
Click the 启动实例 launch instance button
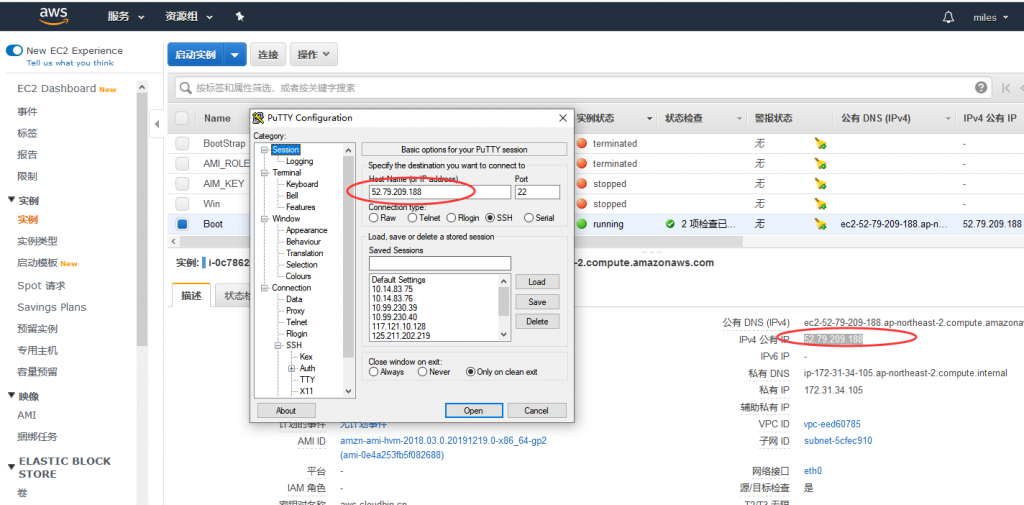coord(196,55)
